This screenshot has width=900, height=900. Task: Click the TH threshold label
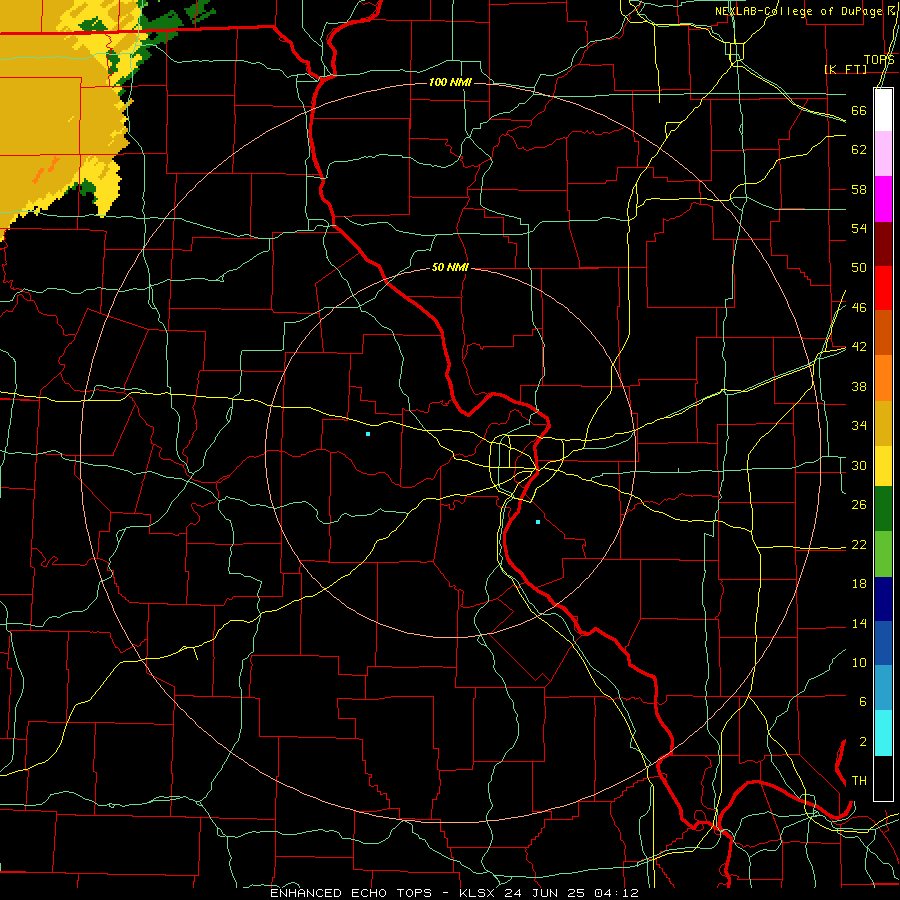point(859,780)
